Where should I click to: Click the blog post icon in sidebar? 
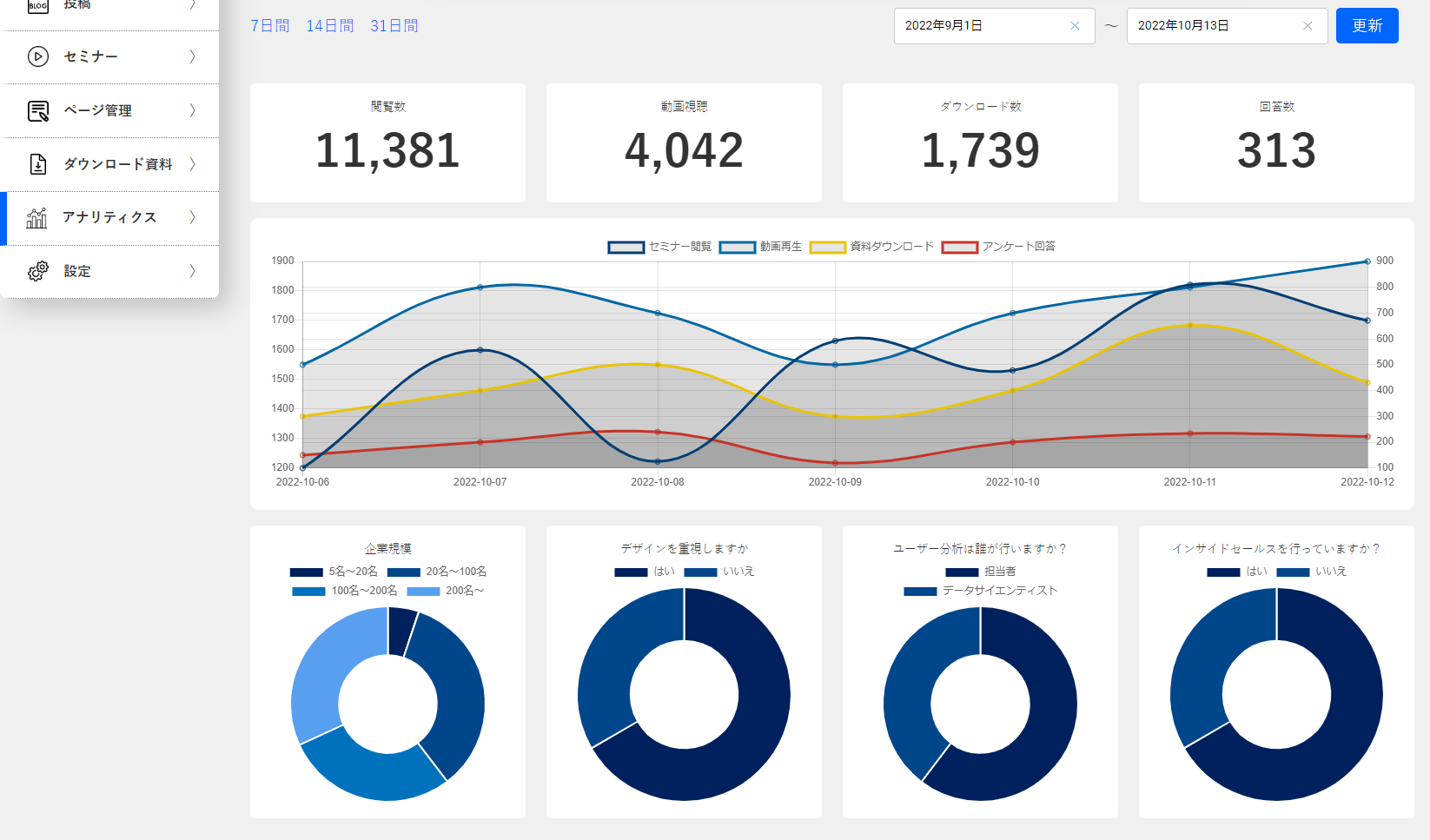(x=38, y=6)
